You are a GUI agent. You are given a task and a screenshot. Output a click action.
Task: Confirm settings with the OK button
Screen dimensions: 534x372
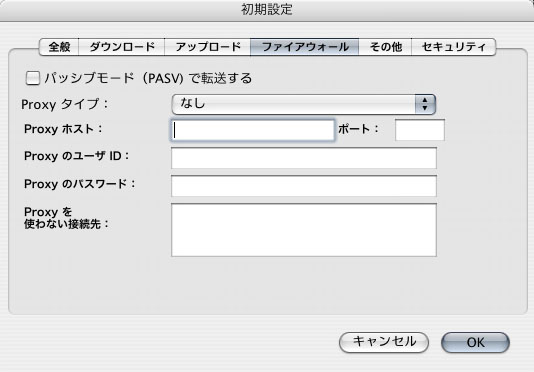pos(475,342)
